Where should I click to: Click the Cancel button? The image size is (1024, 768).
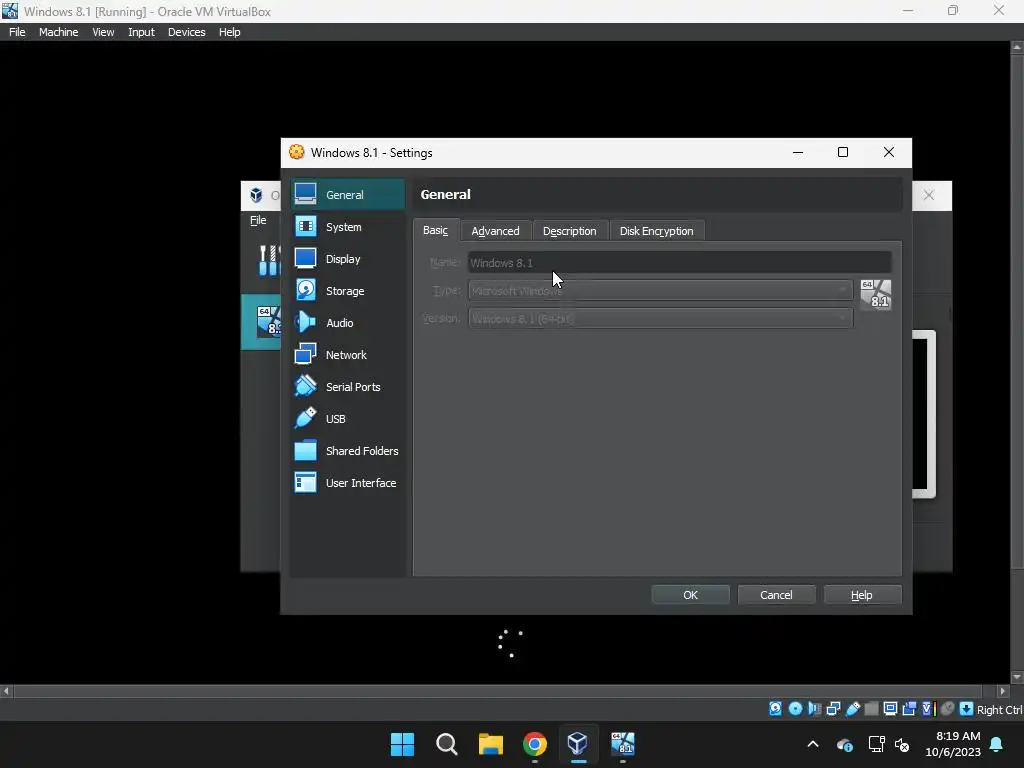[776, 595]
